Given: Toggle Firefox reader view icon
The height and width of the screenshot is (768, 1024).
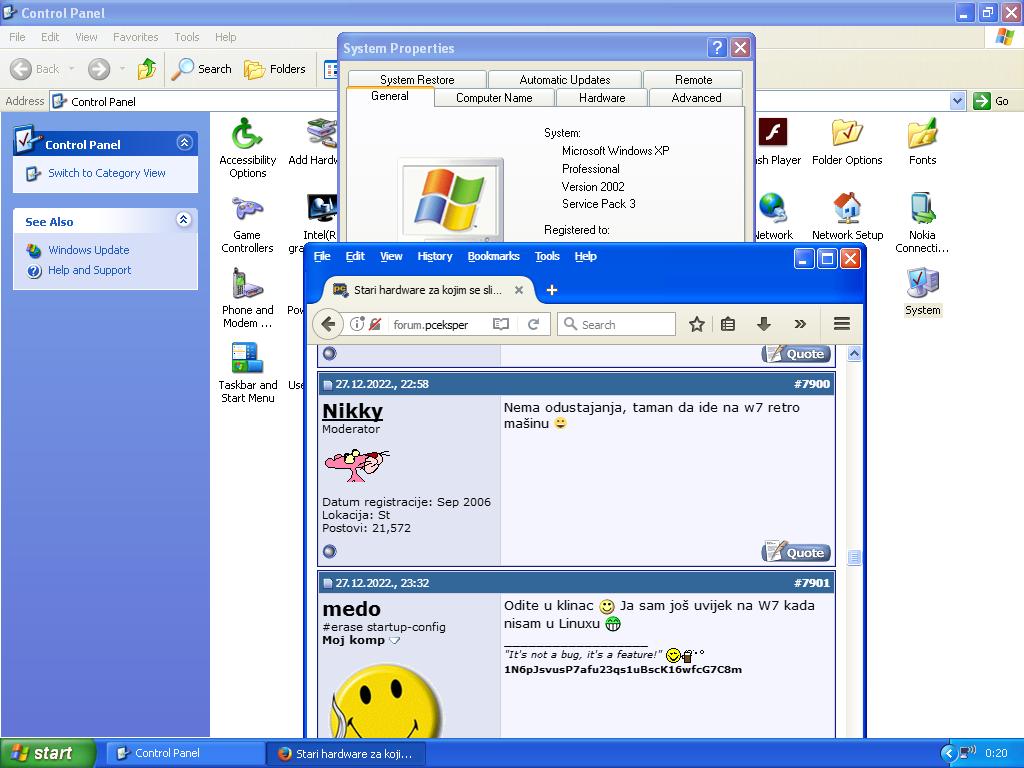Looking at the screenshot, I should 501,324.
